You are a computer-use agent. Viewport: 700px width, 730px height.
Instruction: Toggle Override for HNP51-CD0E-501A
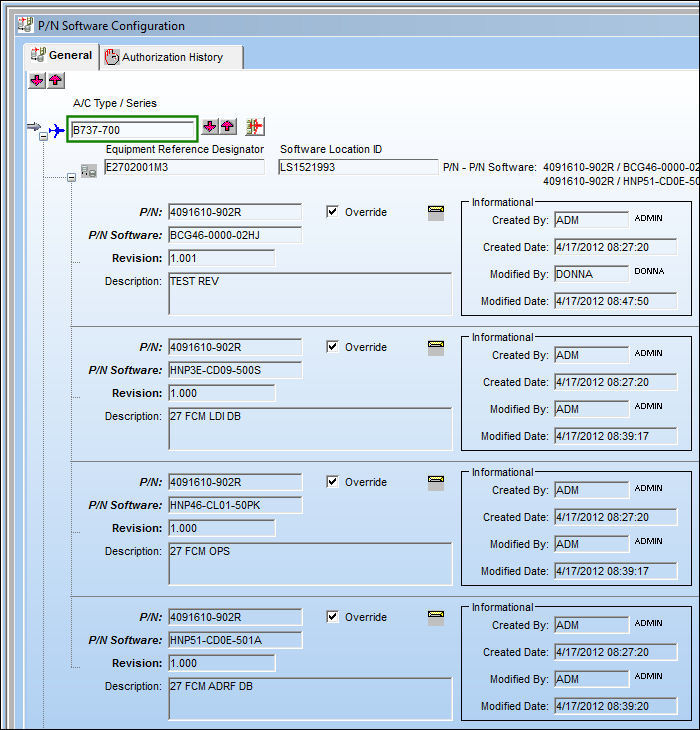pos(332,617)
